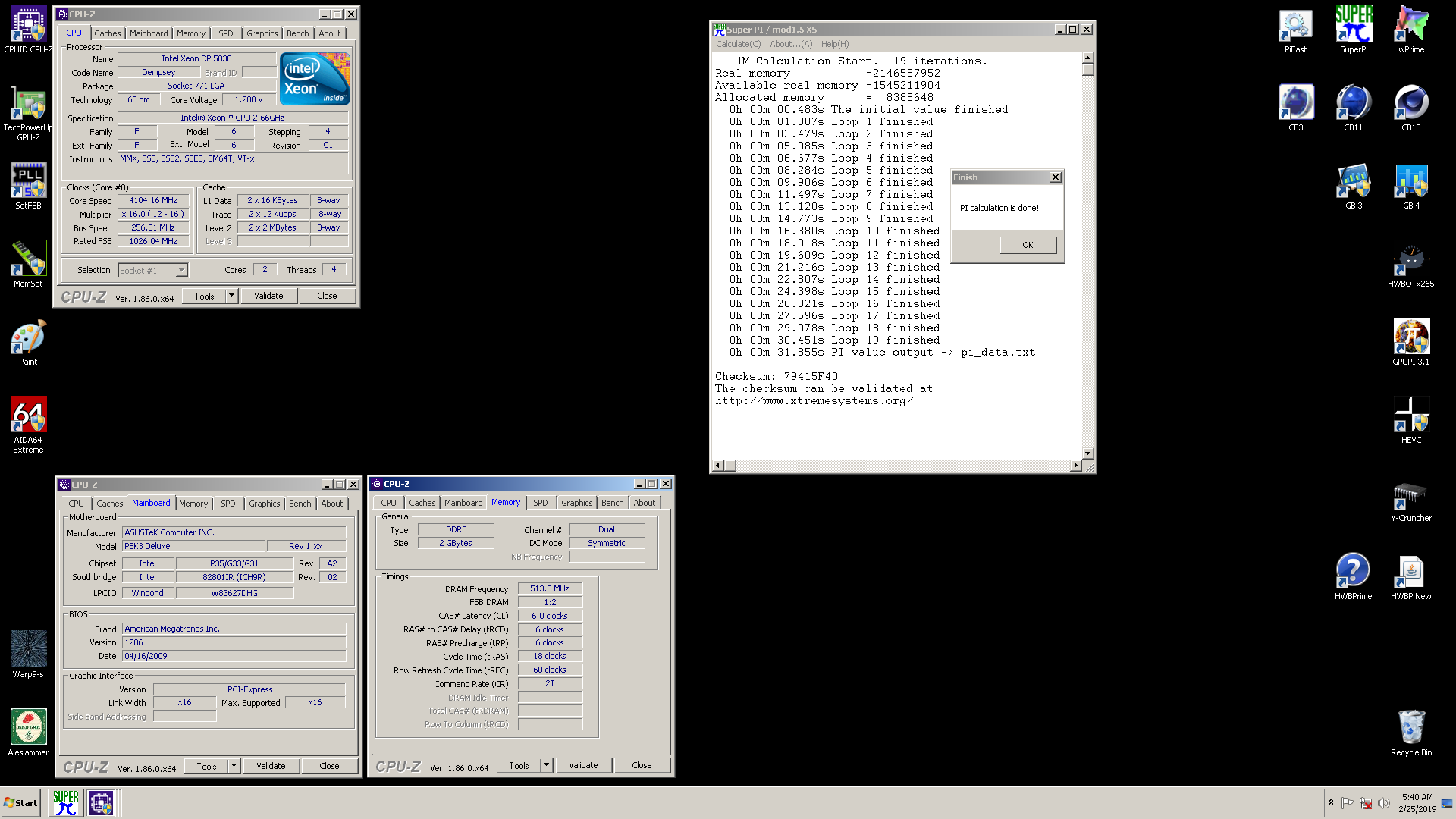Open the Aleslammer desktop icon

(x=28, y=733)
